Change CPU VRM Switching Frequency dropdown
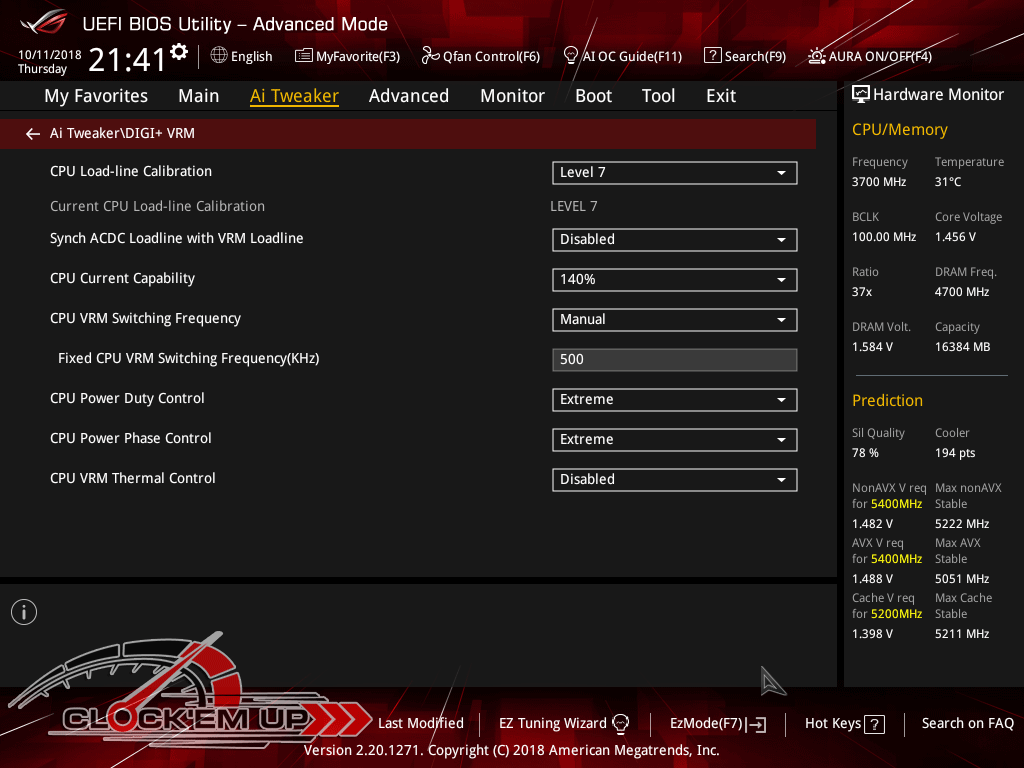 coord(674,320)
